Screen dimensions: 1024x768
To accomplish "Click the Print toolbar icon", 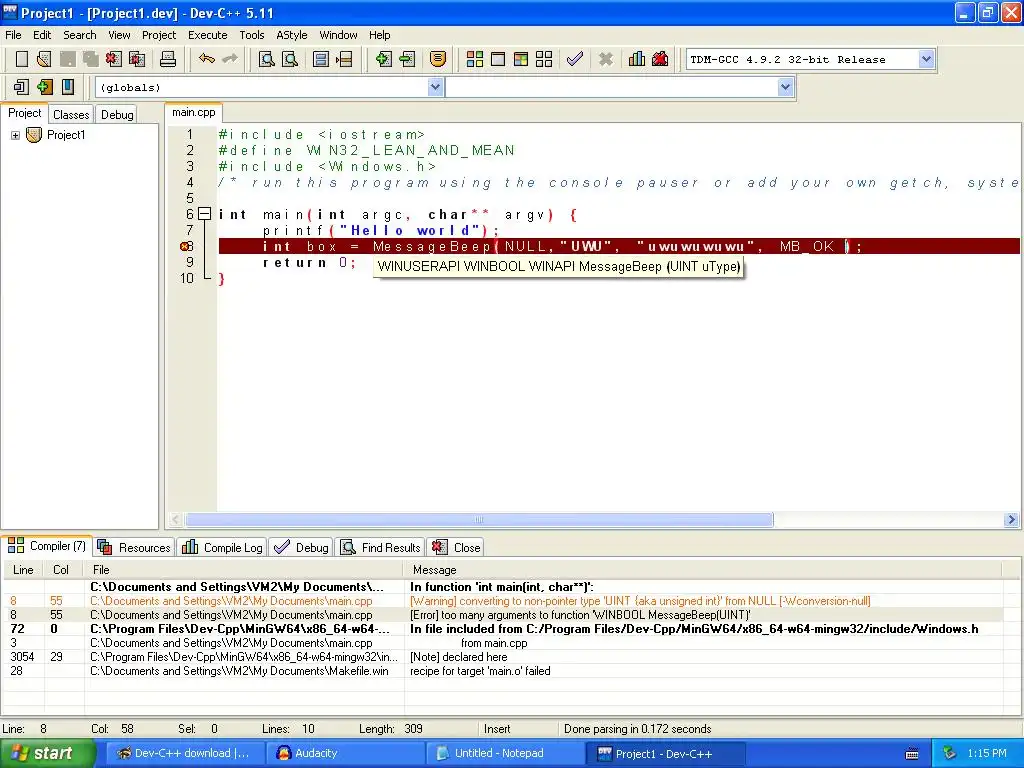I will [168, 59].
